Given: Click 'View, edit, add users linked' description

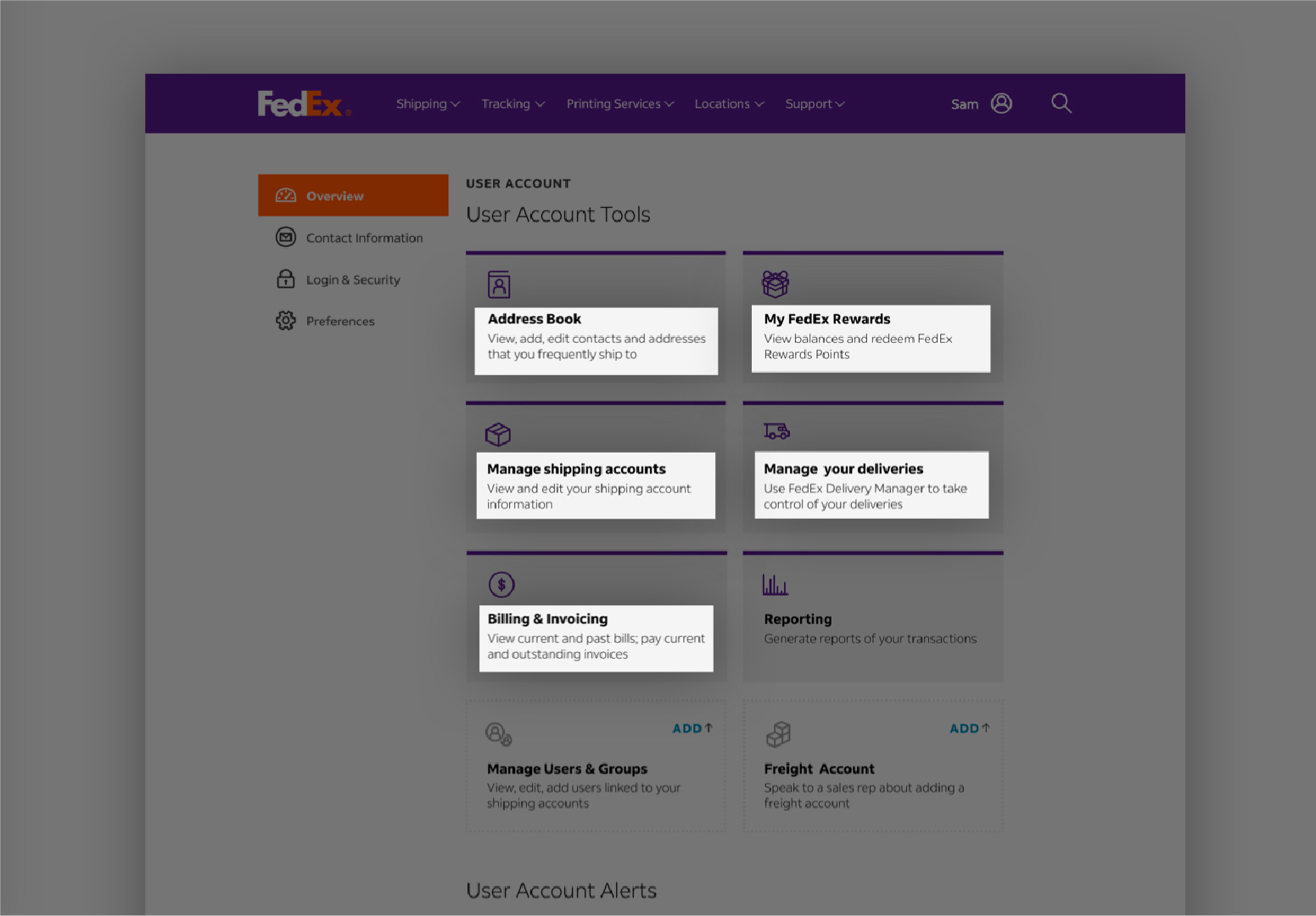Looking at the screenshot, I should pos(584,796).
